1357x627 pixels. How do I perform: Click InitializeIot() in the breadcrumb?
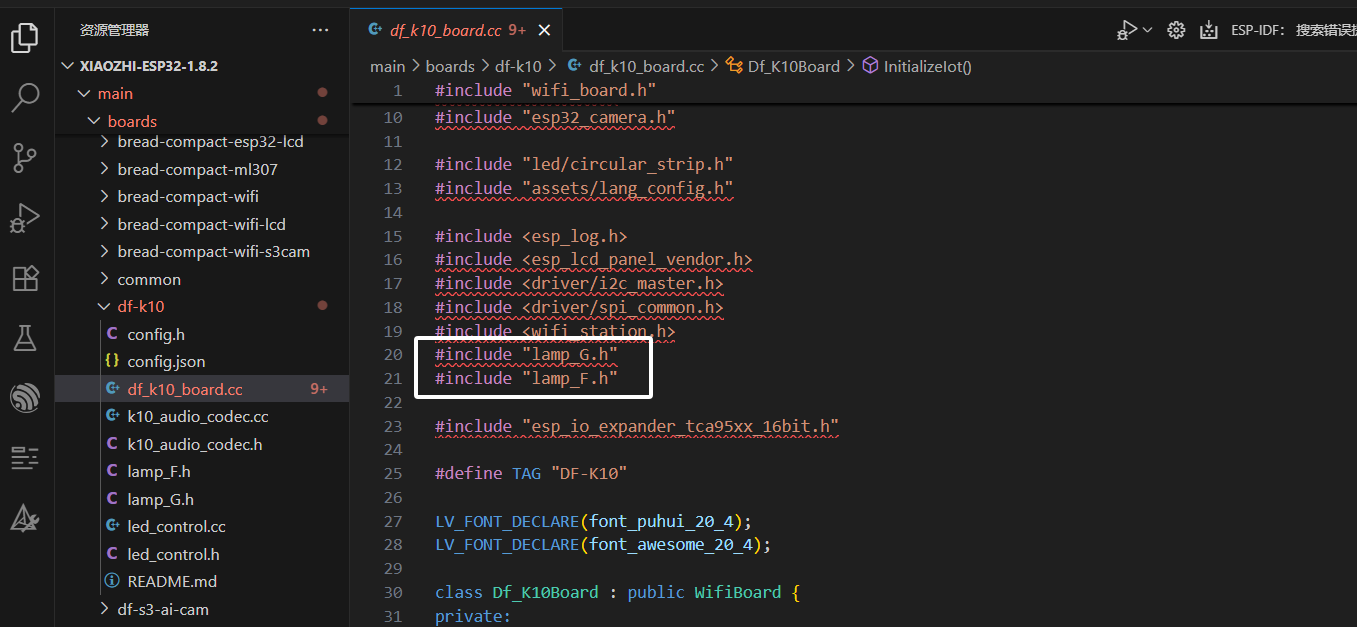[x=927, y=66]
